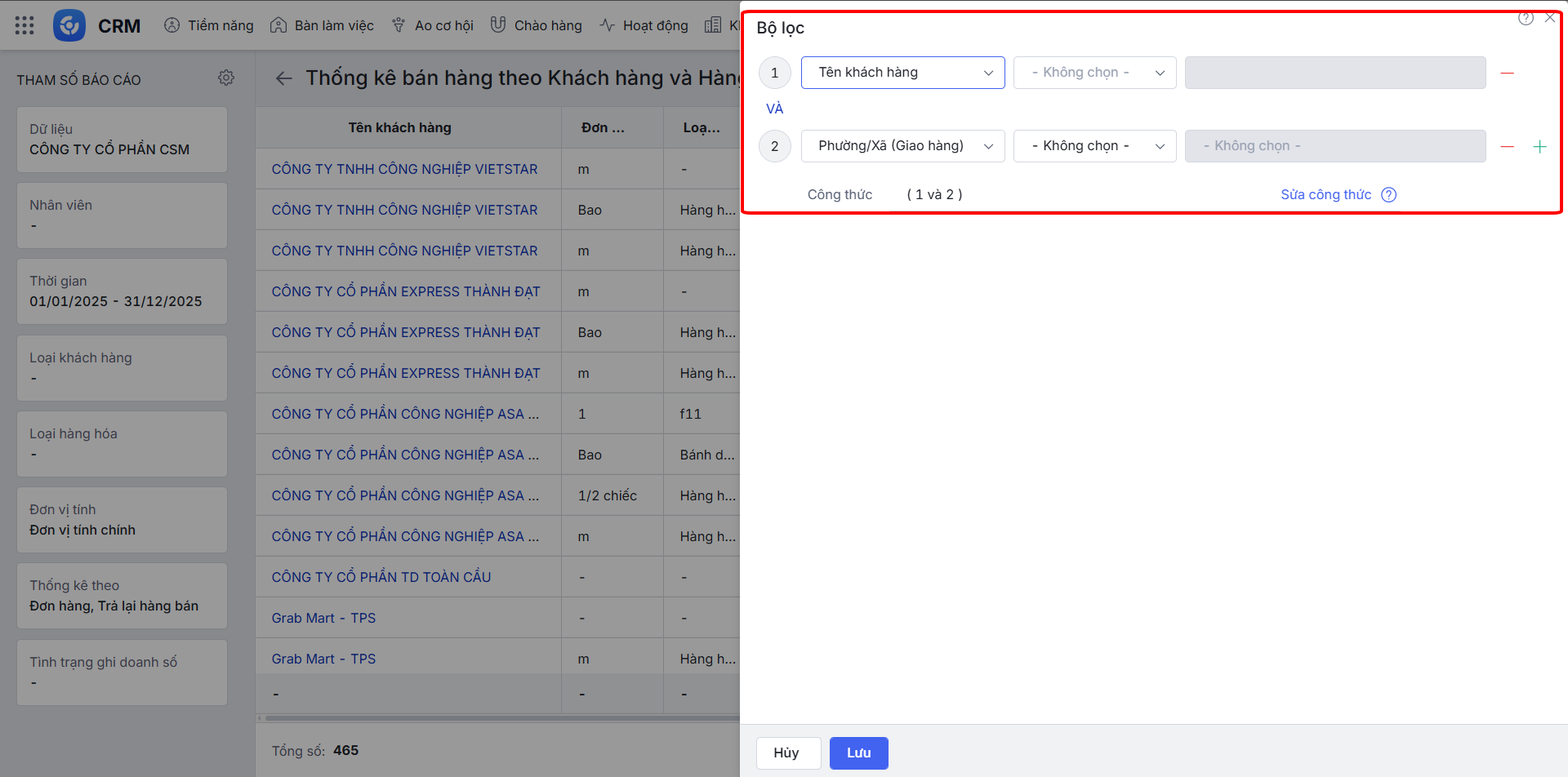Remove filter row 2 with minus icon
This screenshot has height=777, width=1568.
point(1507,146)
